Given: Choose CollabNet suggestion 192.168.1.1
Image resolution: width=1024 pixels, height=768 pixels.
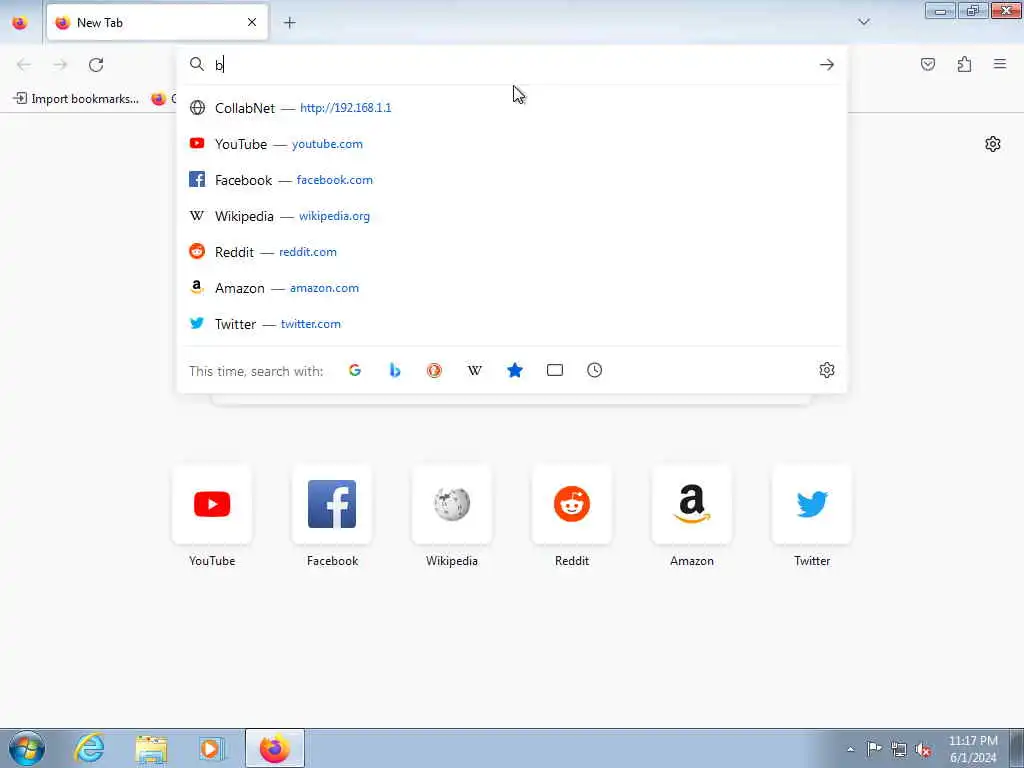Looking at the screenshot, I should point(512,108).
